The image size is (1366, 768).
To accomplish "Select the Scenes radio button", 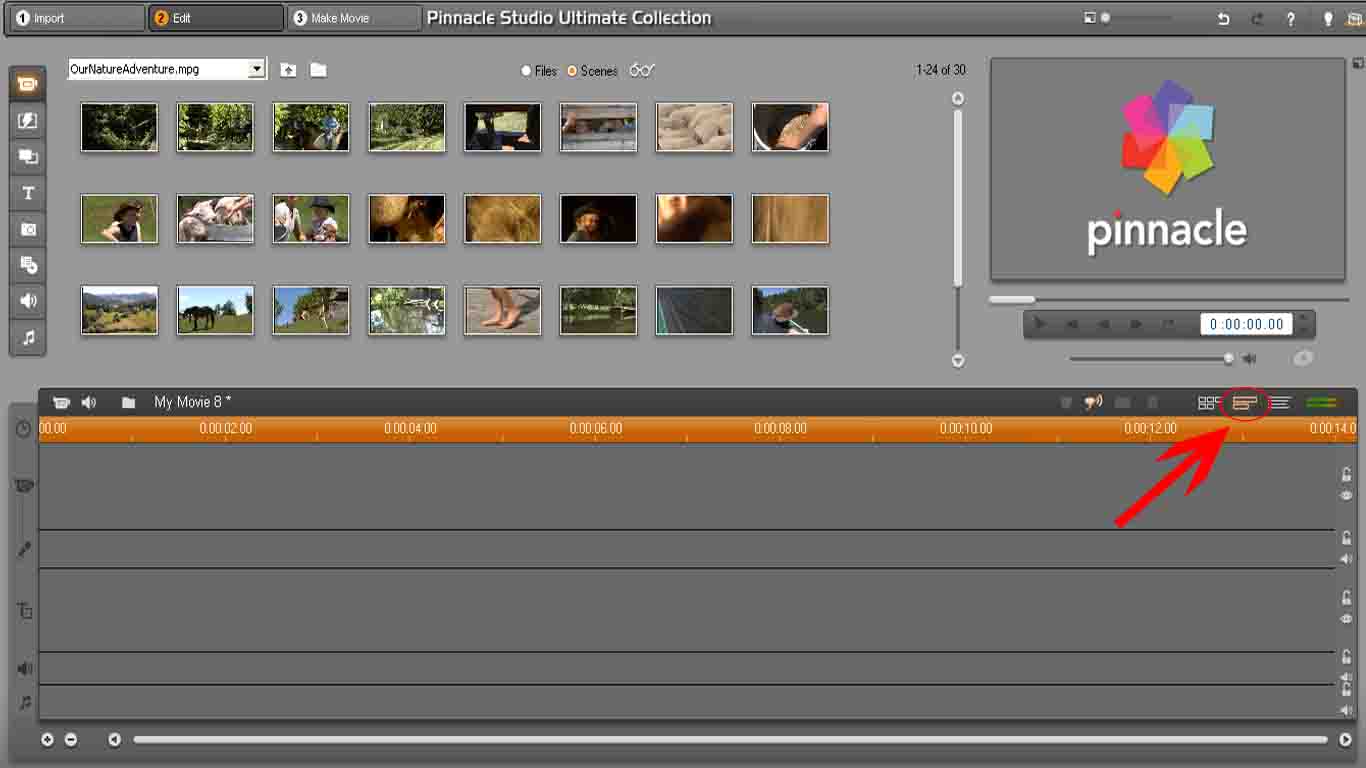I will click(572, 71).
